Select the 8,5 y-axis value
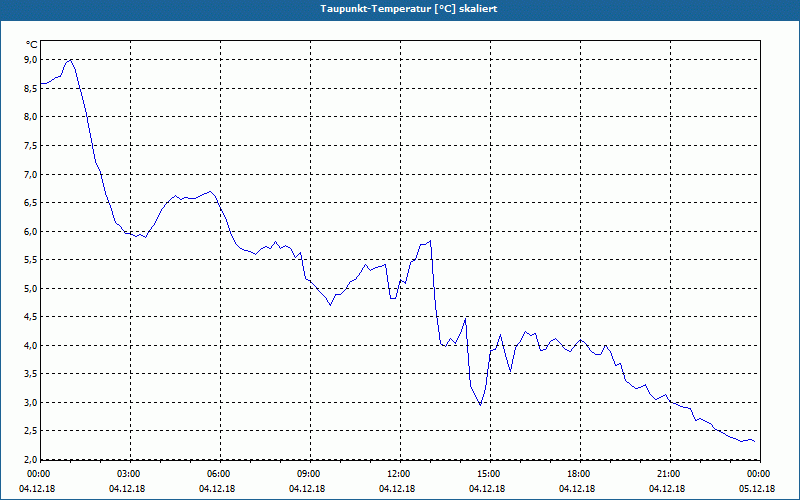This screenshot has height=500, width=800. click(31, 88)
